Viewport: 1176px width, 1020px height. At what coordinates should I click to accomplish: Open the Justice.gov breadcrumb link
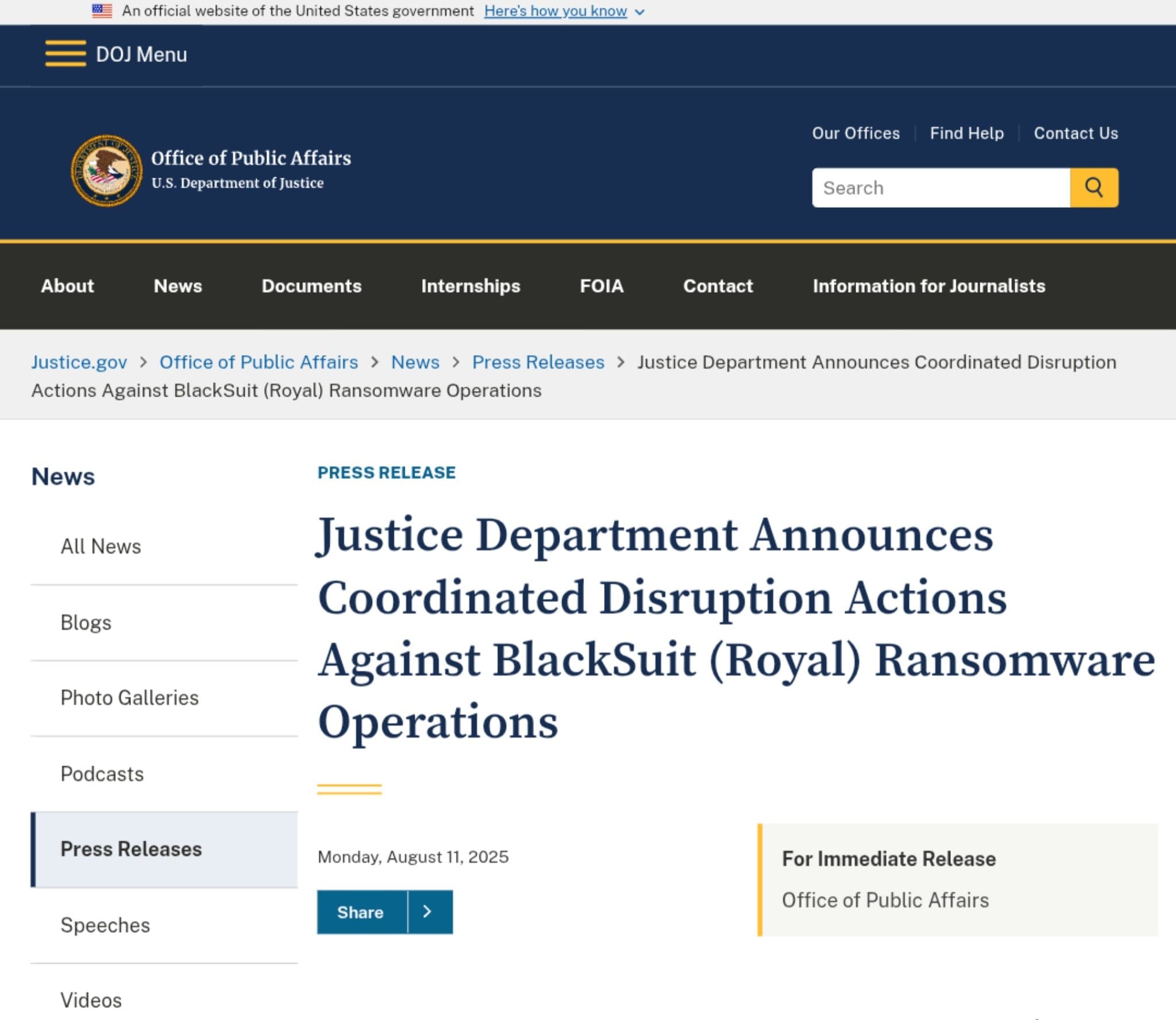pyautogui.click(x=79, y=362)
